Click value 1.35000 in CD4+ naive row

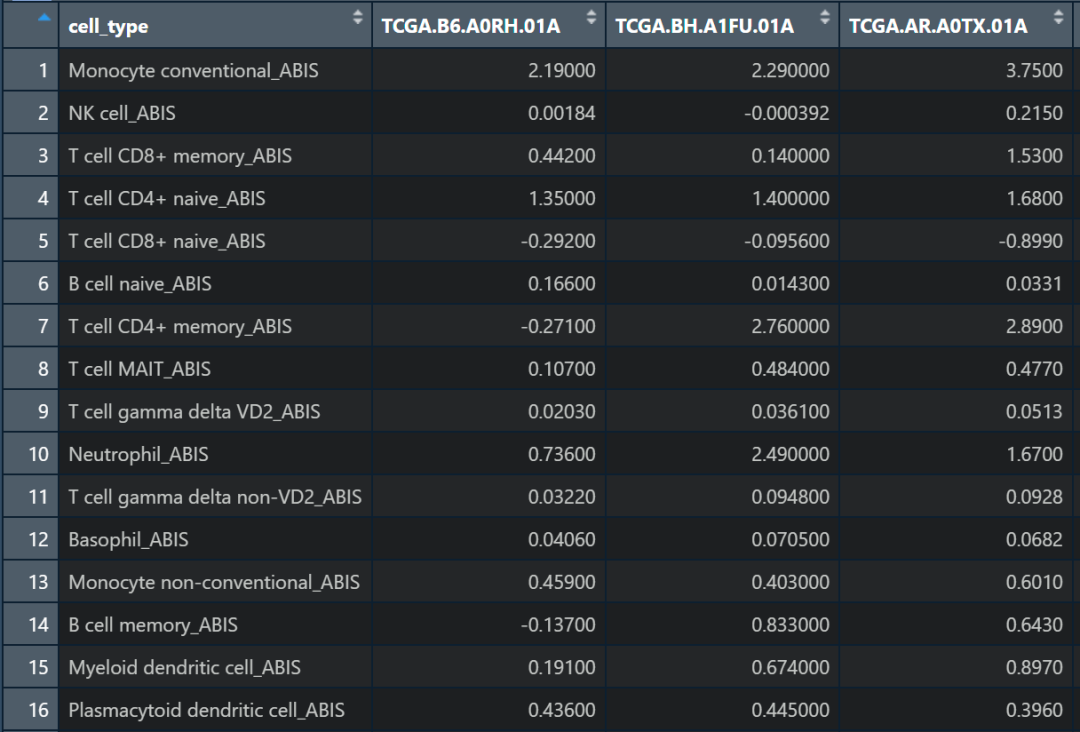561,198
